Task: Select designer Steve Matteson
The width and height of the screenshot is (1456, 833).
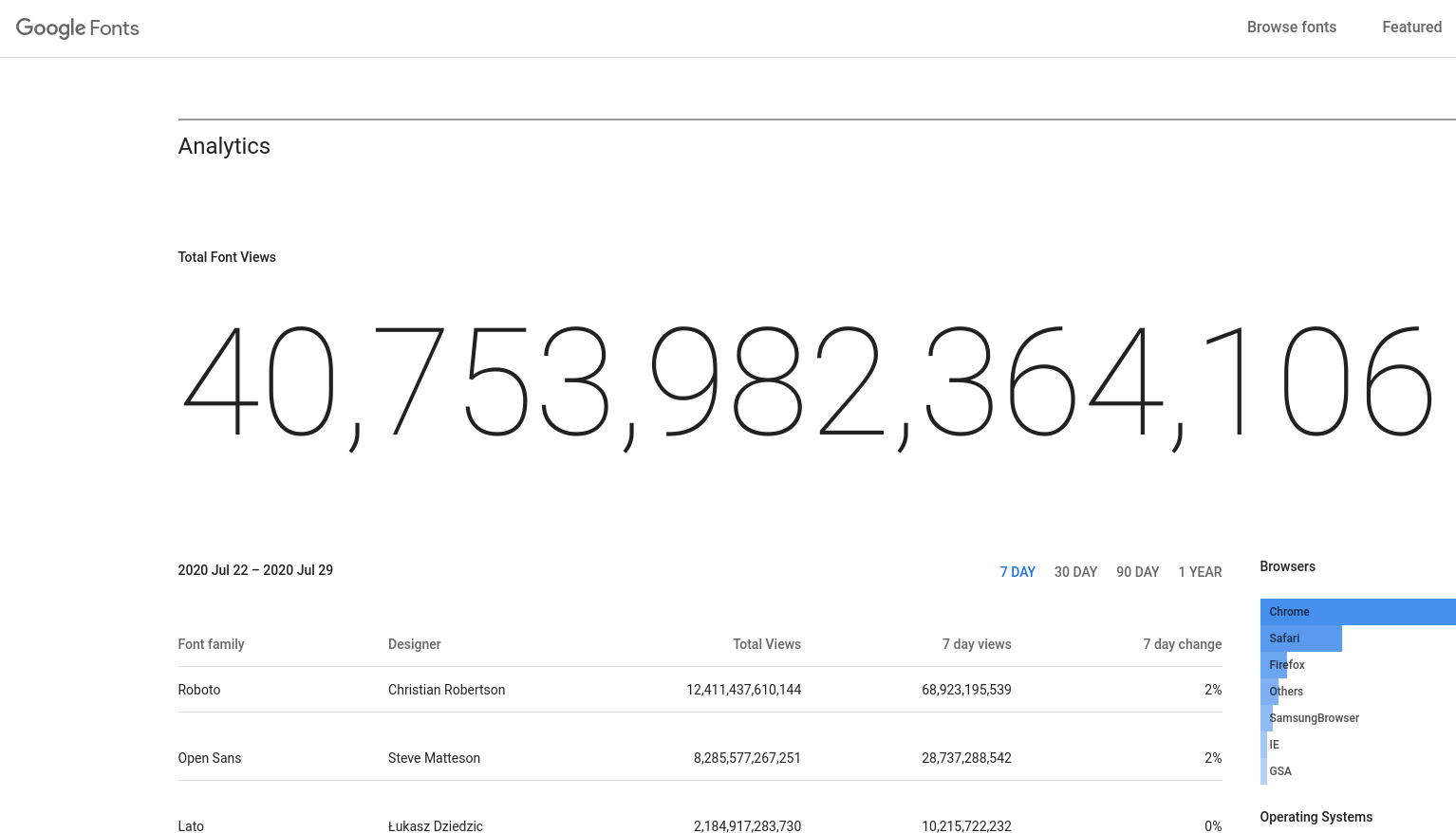Action: point(434,758)
